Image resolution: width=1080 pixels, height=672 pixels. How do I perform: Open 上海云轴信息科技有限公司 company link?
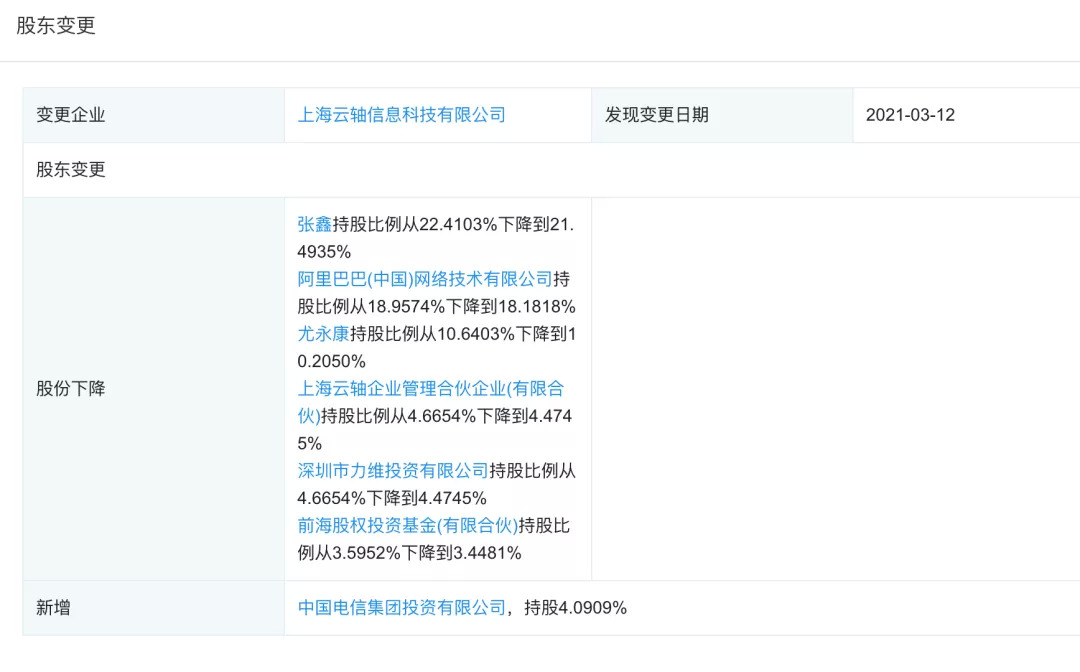[x=402, y=115]
